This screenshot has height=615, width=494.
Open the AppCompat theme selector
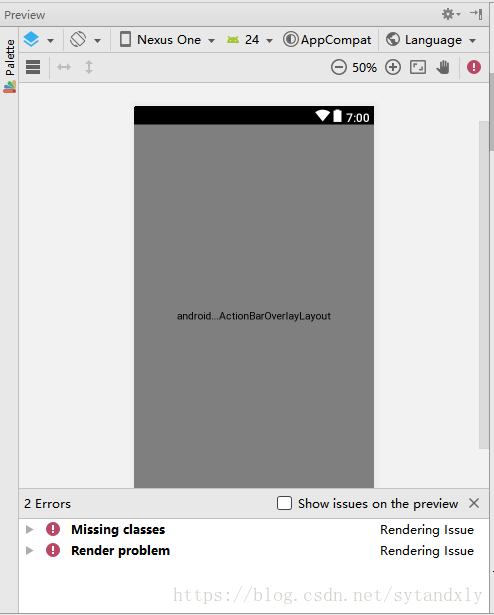(327, 40)
